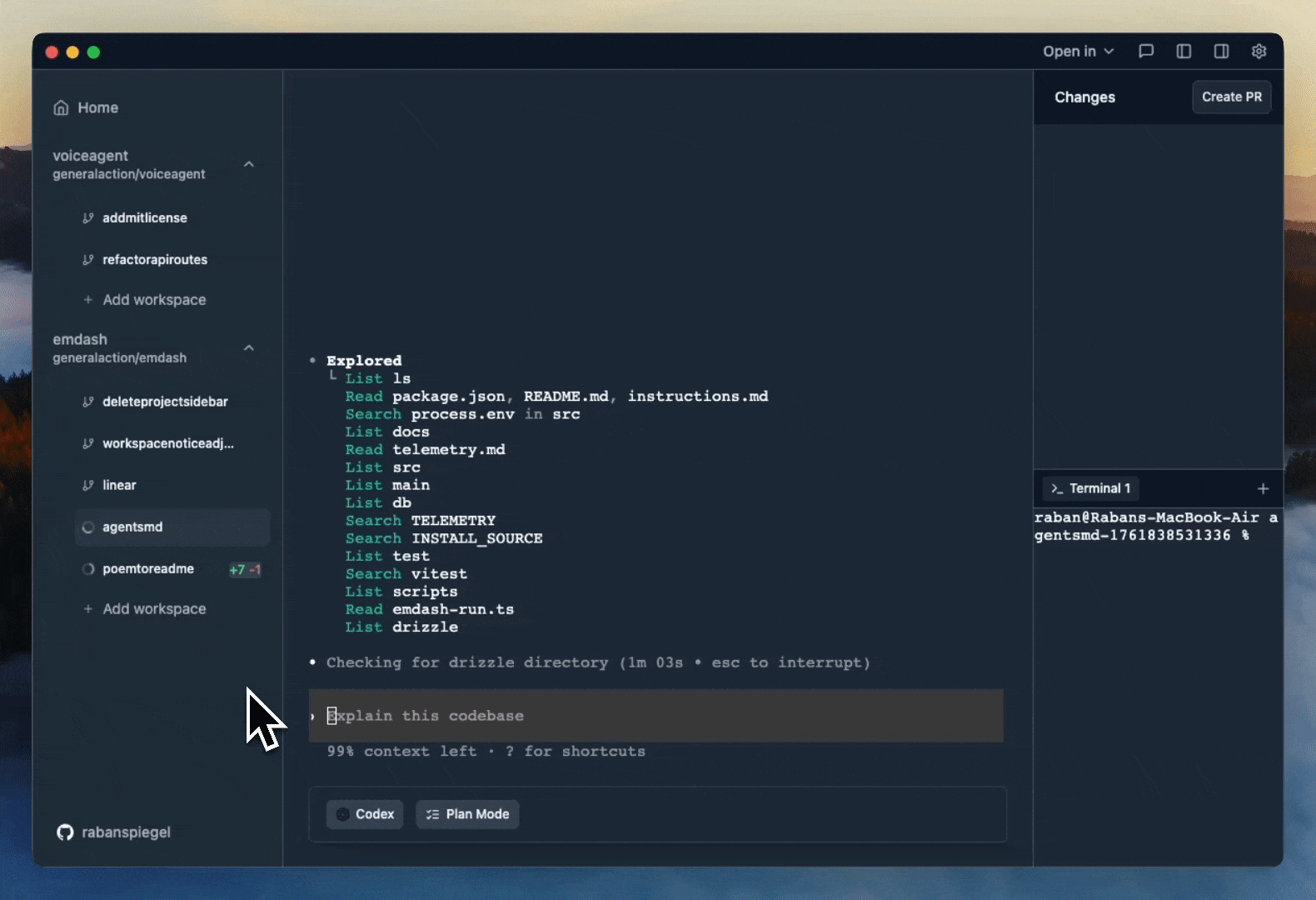Collapse the voiceagent project section

pos(248,164)
